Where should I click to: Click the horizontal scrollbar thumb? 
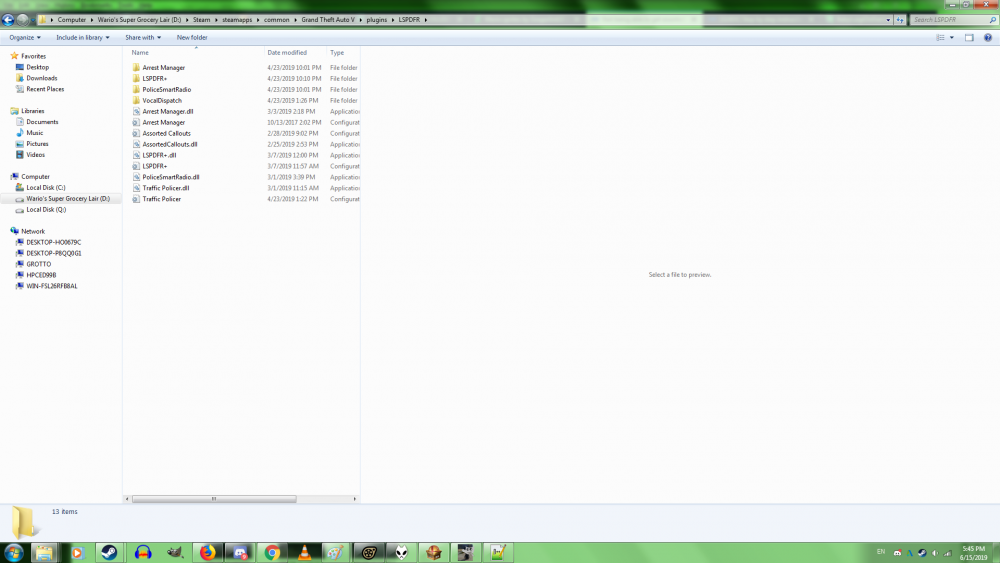click(214, 499)
